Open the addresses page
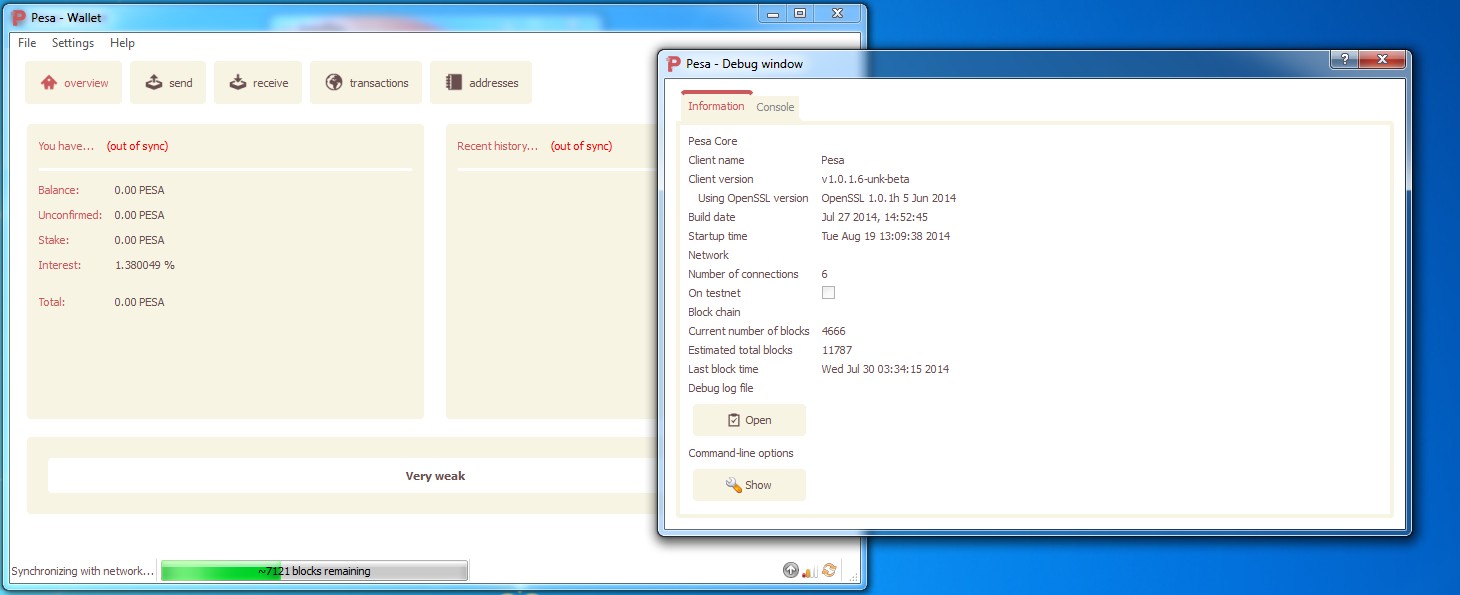Image resolution: width=1460 pixels, height=595 pixels. point(481,83)
